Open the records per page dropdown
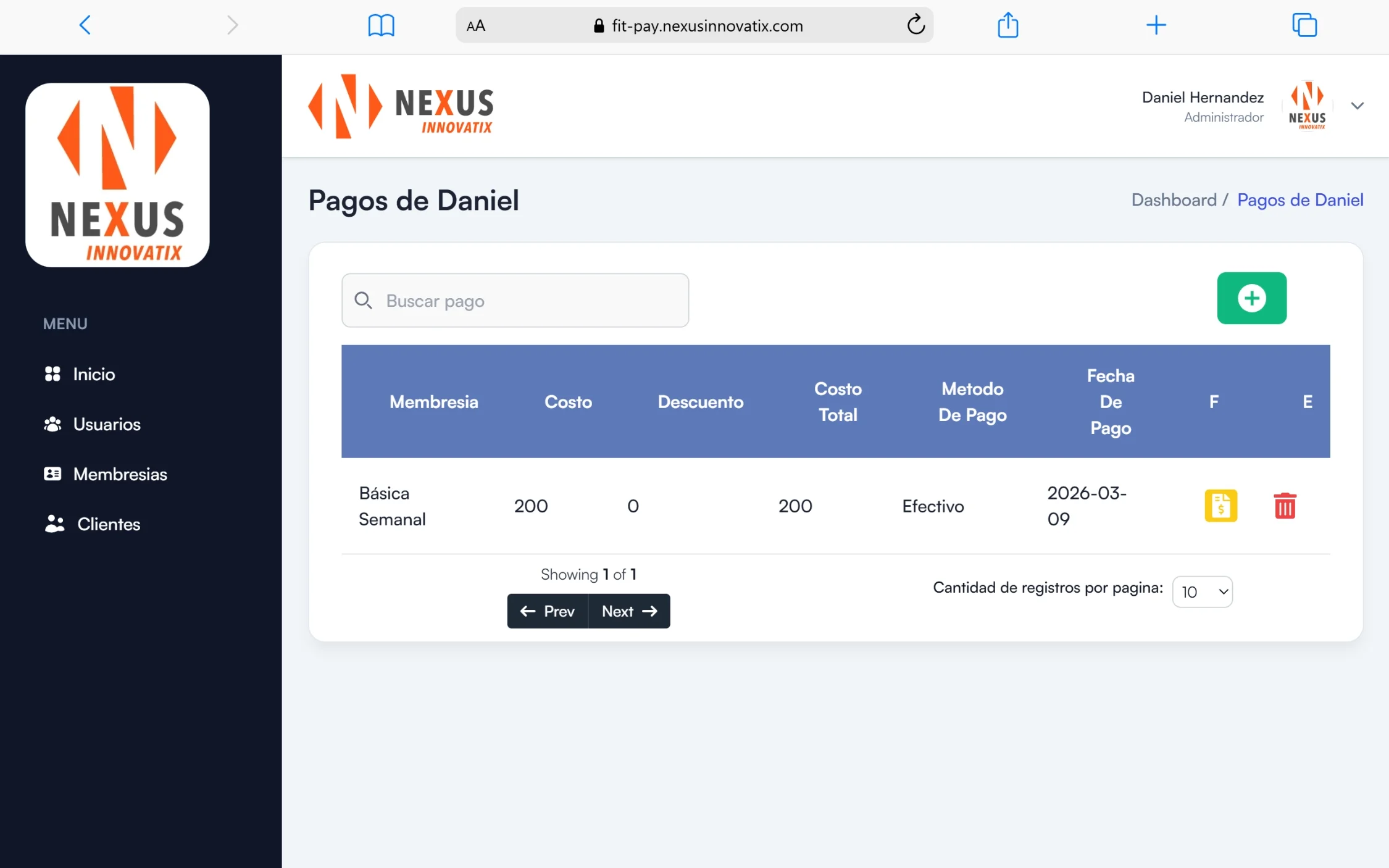 point(1202,592)
